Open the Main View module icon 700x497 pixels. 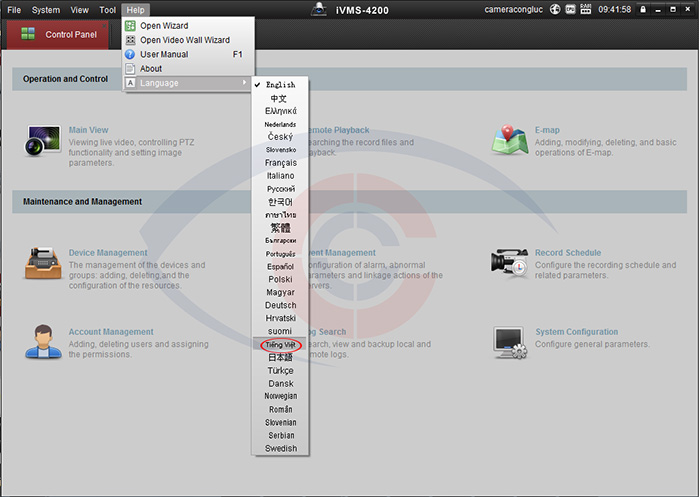coord(42,140)
